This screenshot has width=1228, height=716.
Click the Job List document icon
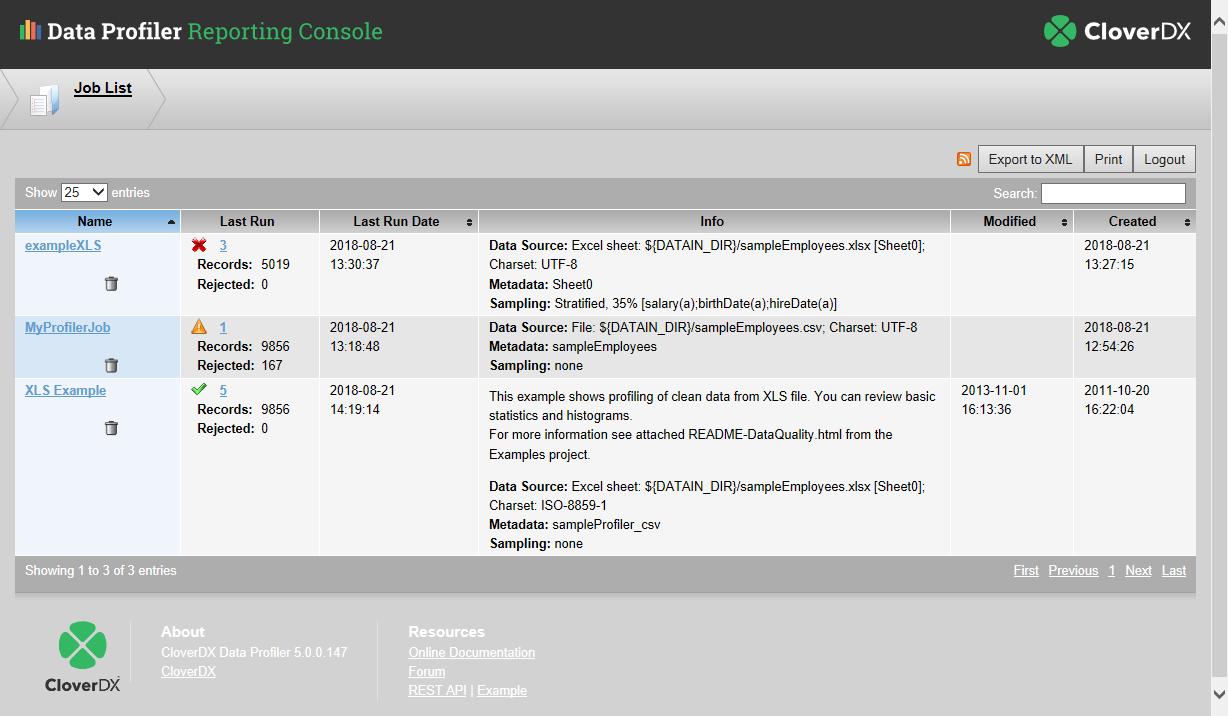coord(44,100)
